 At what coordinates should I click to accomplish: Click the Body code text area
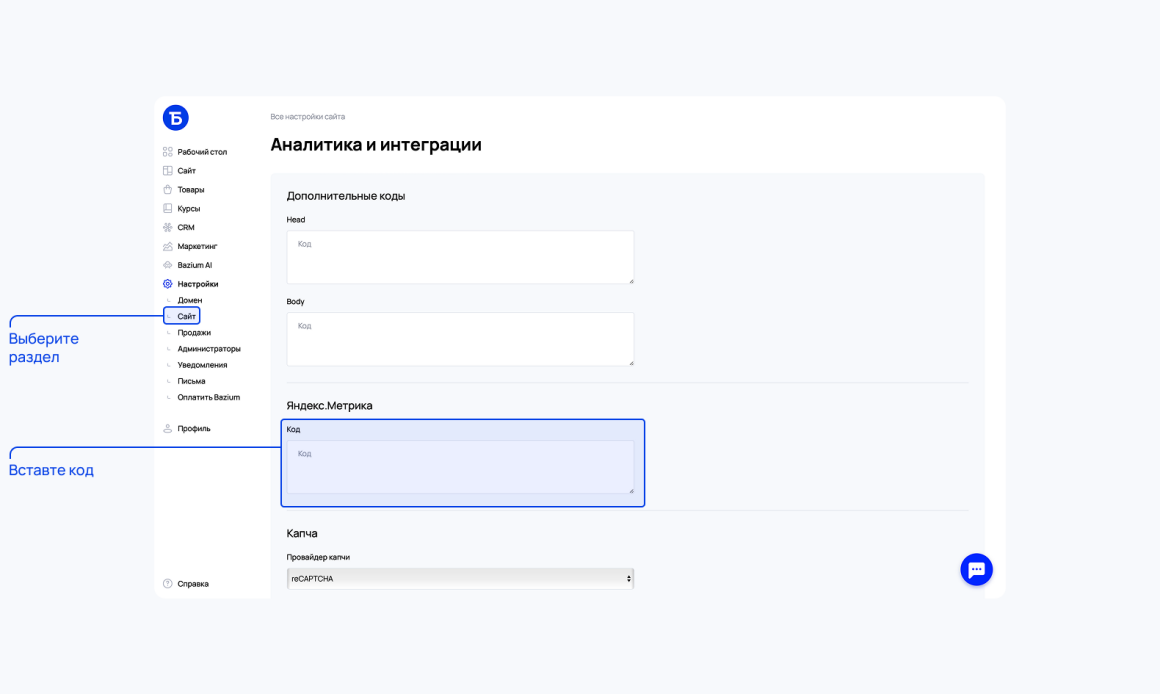point(460,339)
